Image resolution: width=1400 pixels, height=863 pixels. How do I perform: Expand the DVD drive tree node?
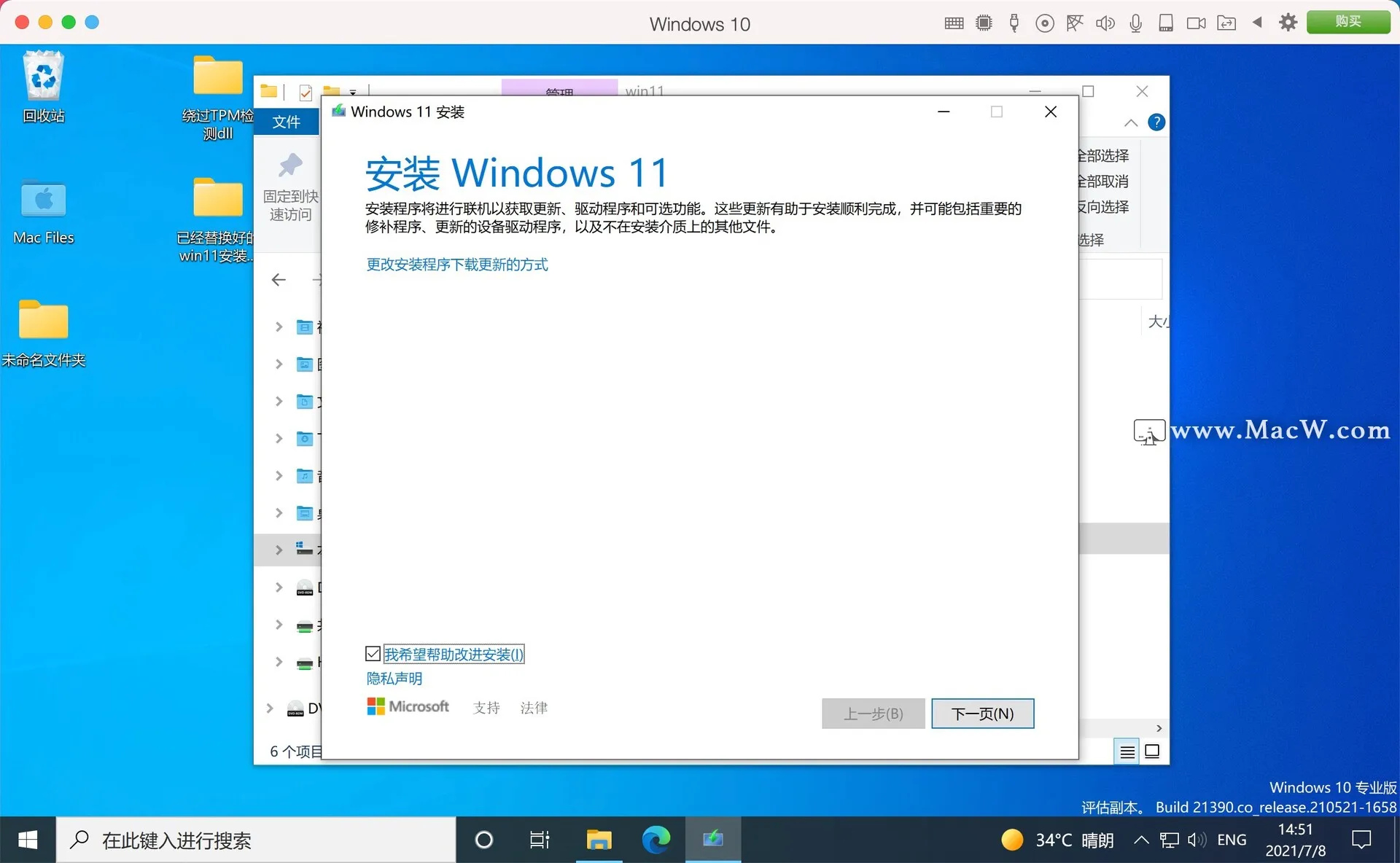(x=270, y=708)
